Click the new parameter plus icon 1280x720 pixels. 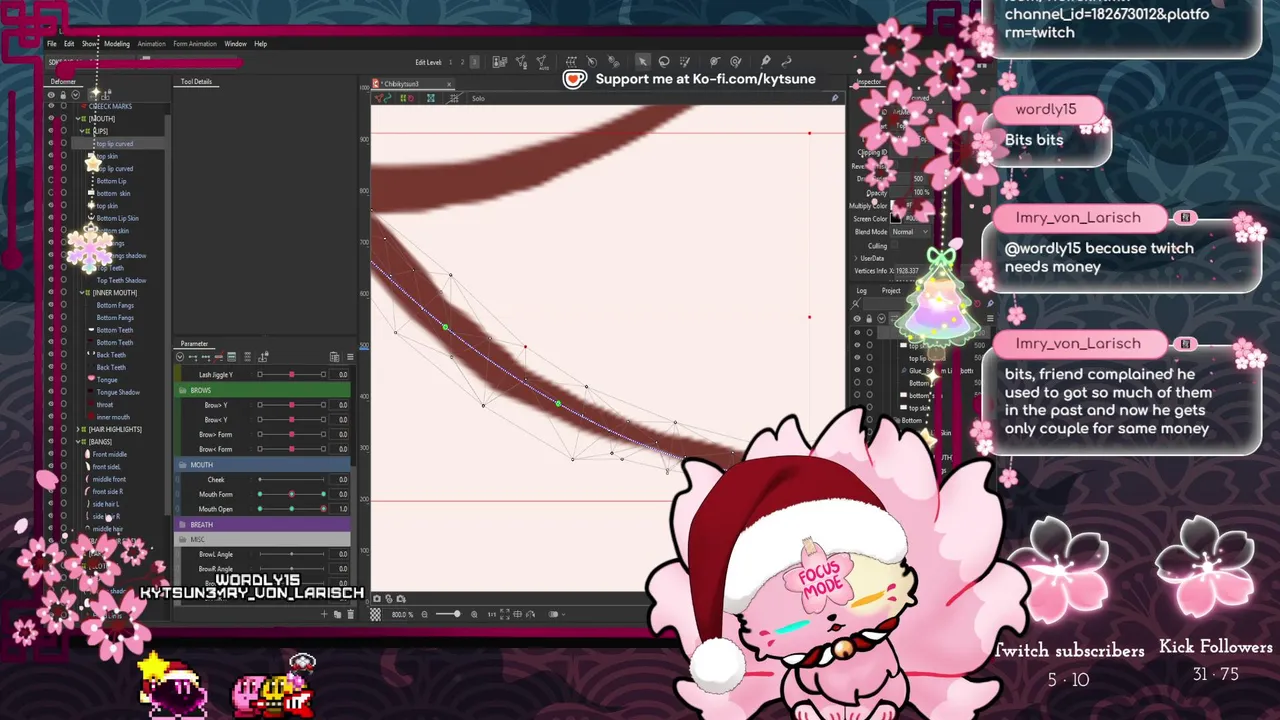(x=324, y=614)
